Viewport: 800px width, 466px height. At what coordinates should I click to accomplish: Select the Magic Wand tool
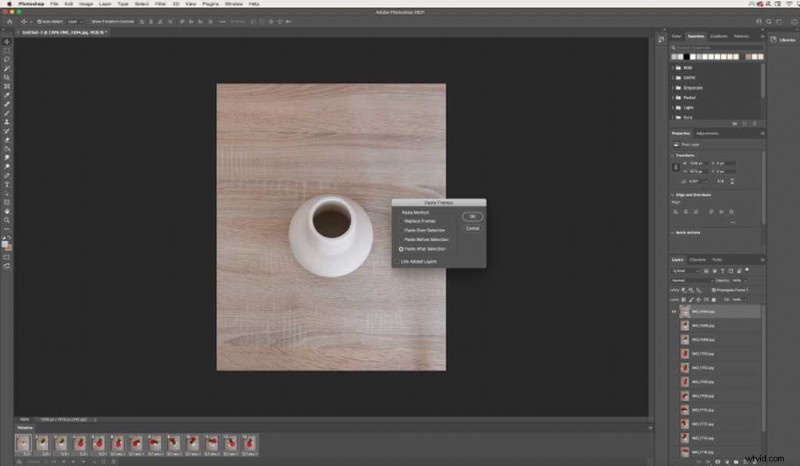click(7, 68)
